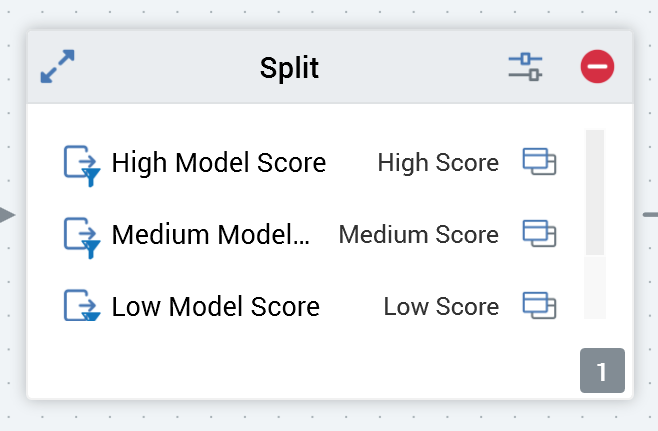The width and height of the screenshot is (658, 431).
Task: Click the expand arrows icon on Split node
Action: click(58, 67)
